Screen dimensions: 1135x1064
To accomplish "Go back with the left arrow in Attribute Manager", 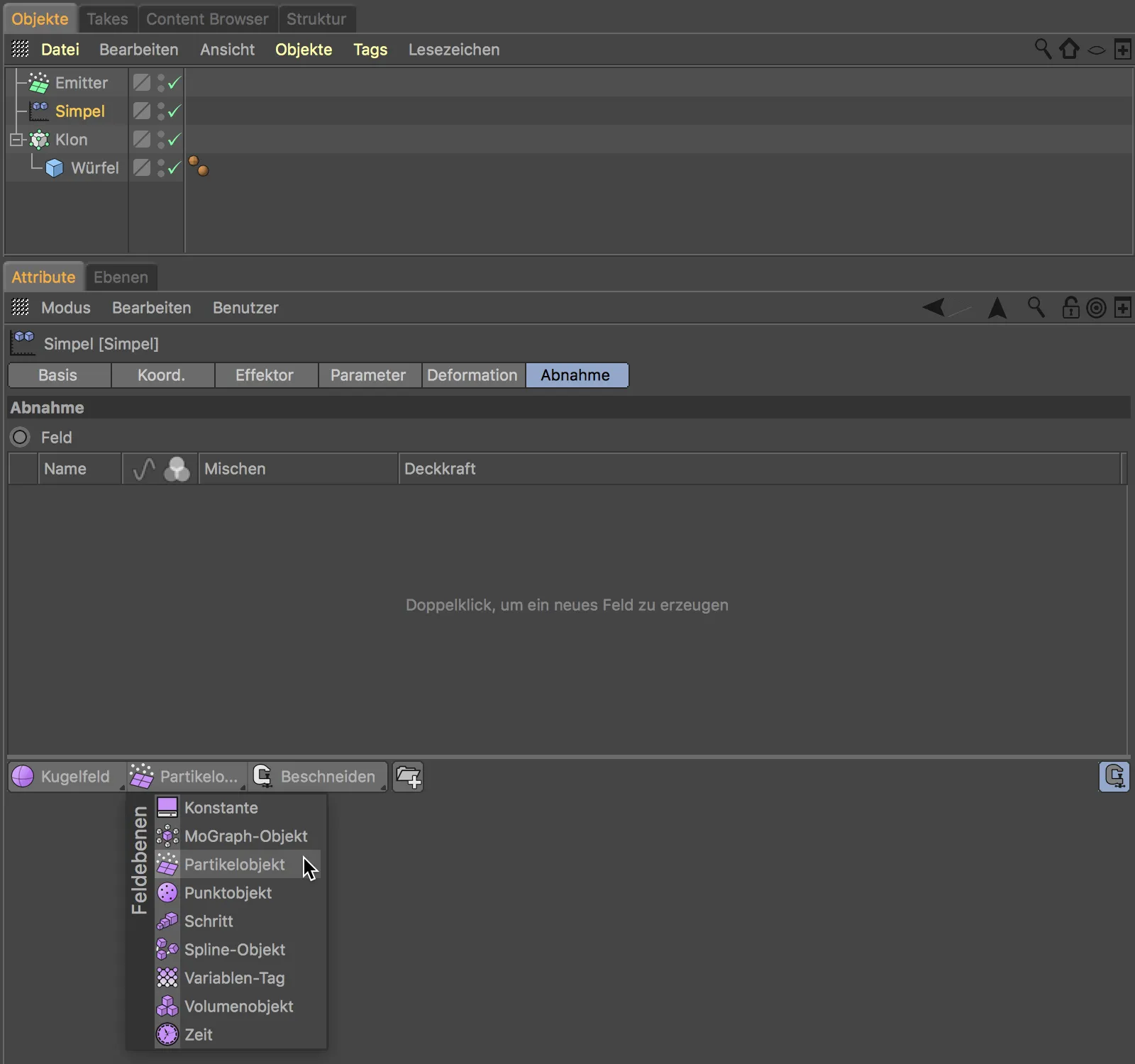I will tap(934, 307).
